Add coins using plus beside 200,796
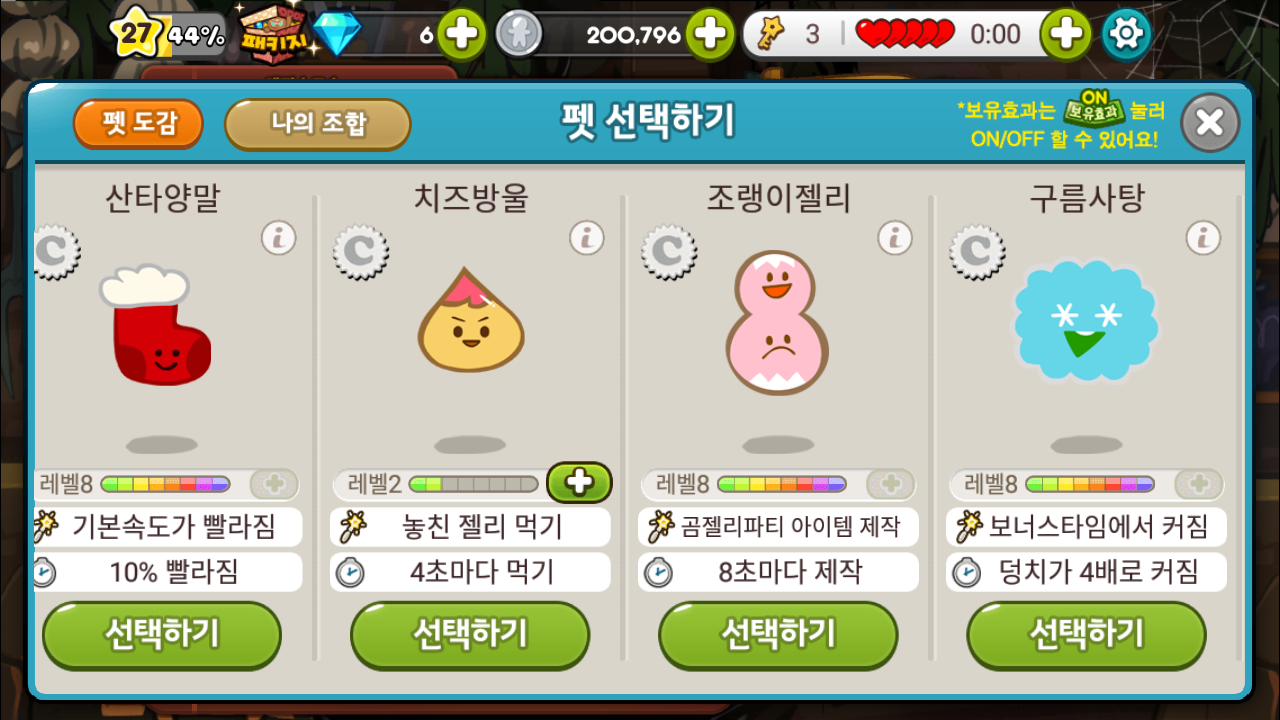 point(709,34)
